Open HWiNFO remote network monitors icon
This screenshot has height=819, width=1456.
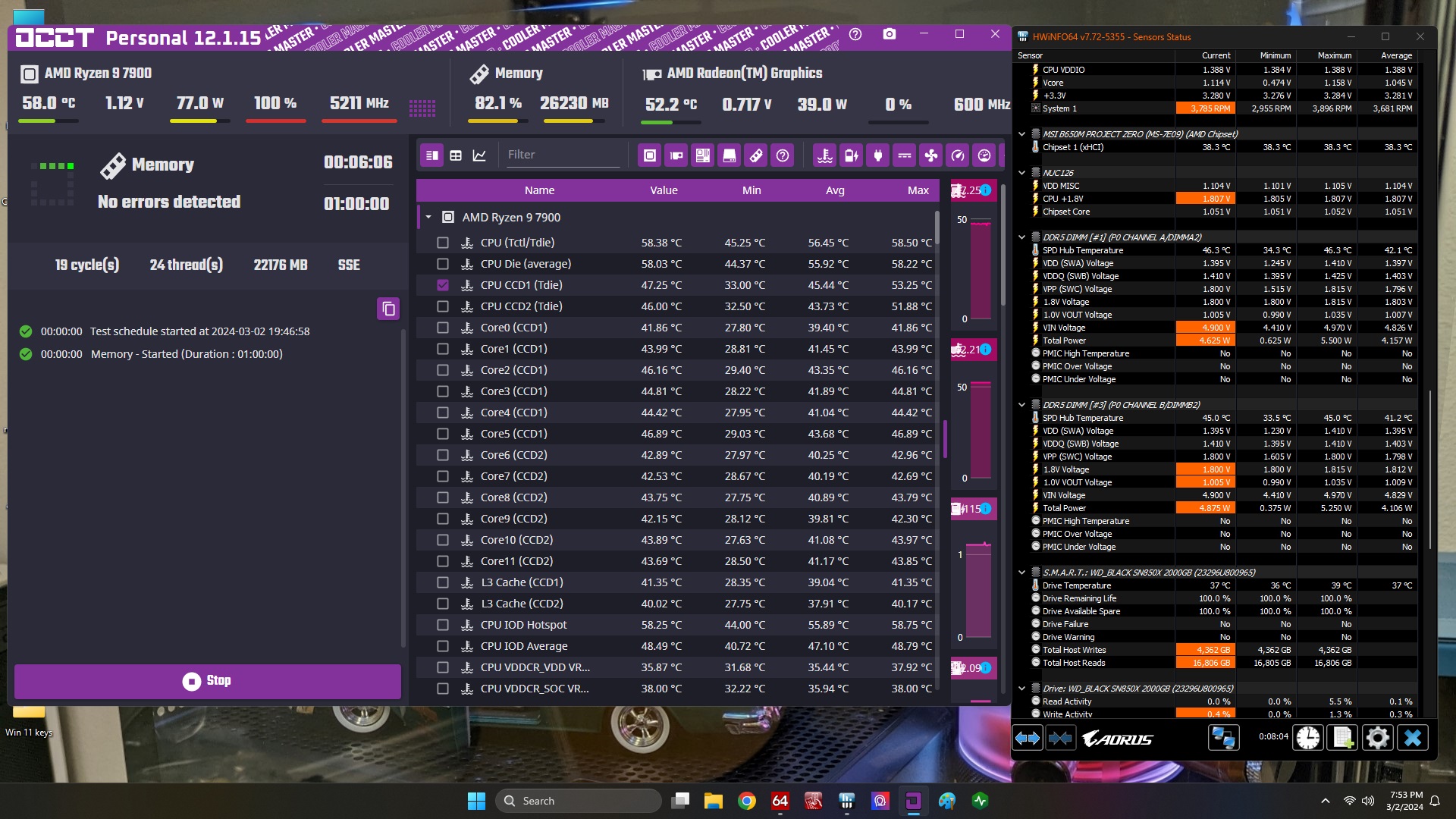(x=1222, y=738)
